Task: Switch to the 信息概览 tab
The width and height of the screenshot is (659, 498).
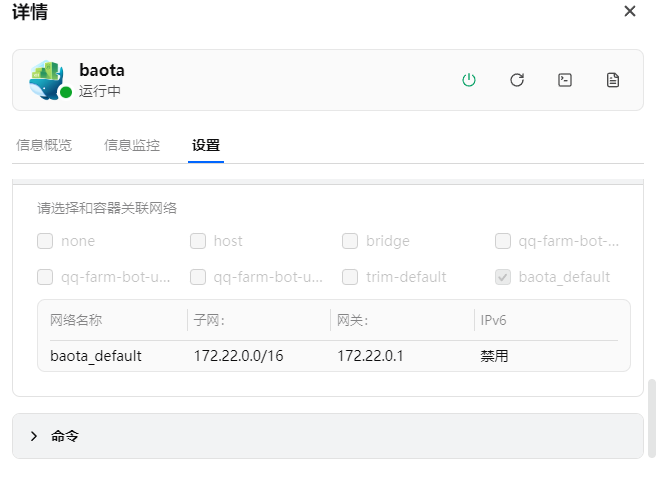Action: (x=44, y=145)
